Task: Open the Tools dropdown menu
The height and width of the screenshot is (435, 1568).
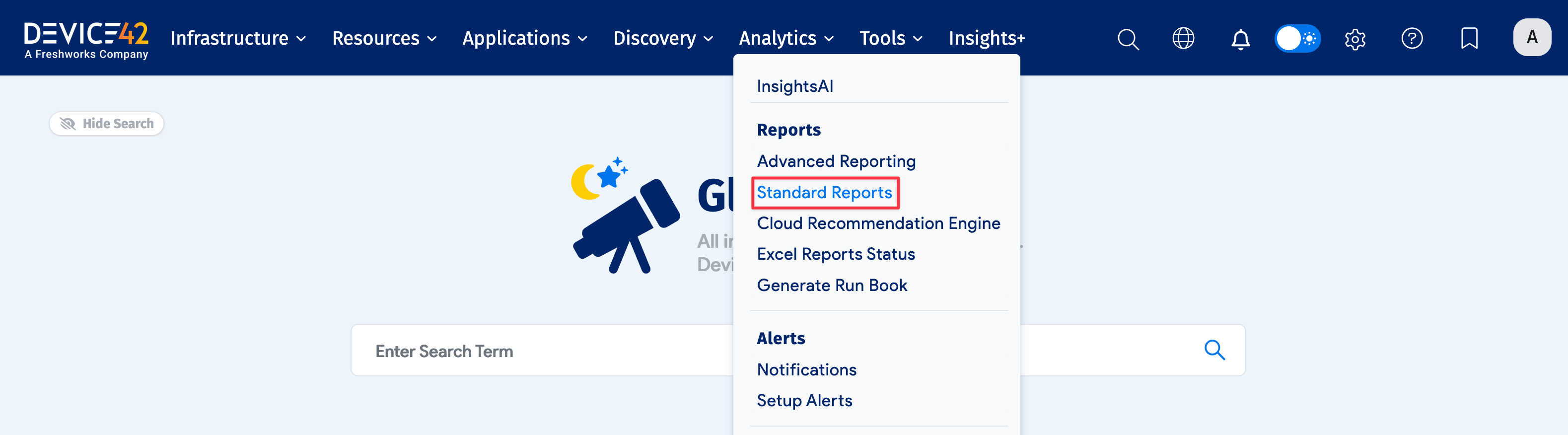Action: (x=891, y=38)
